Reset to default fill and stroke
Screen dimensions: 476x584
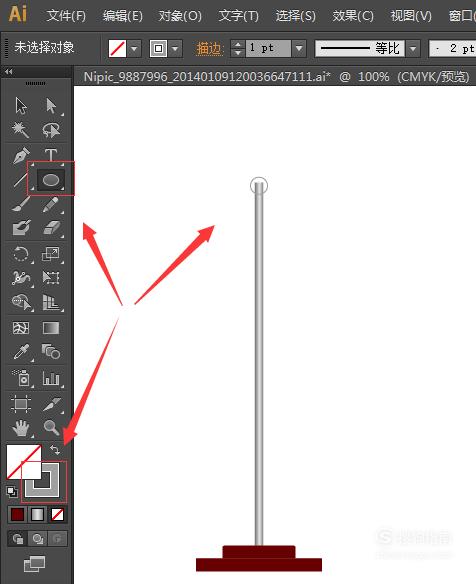[12, 492]
